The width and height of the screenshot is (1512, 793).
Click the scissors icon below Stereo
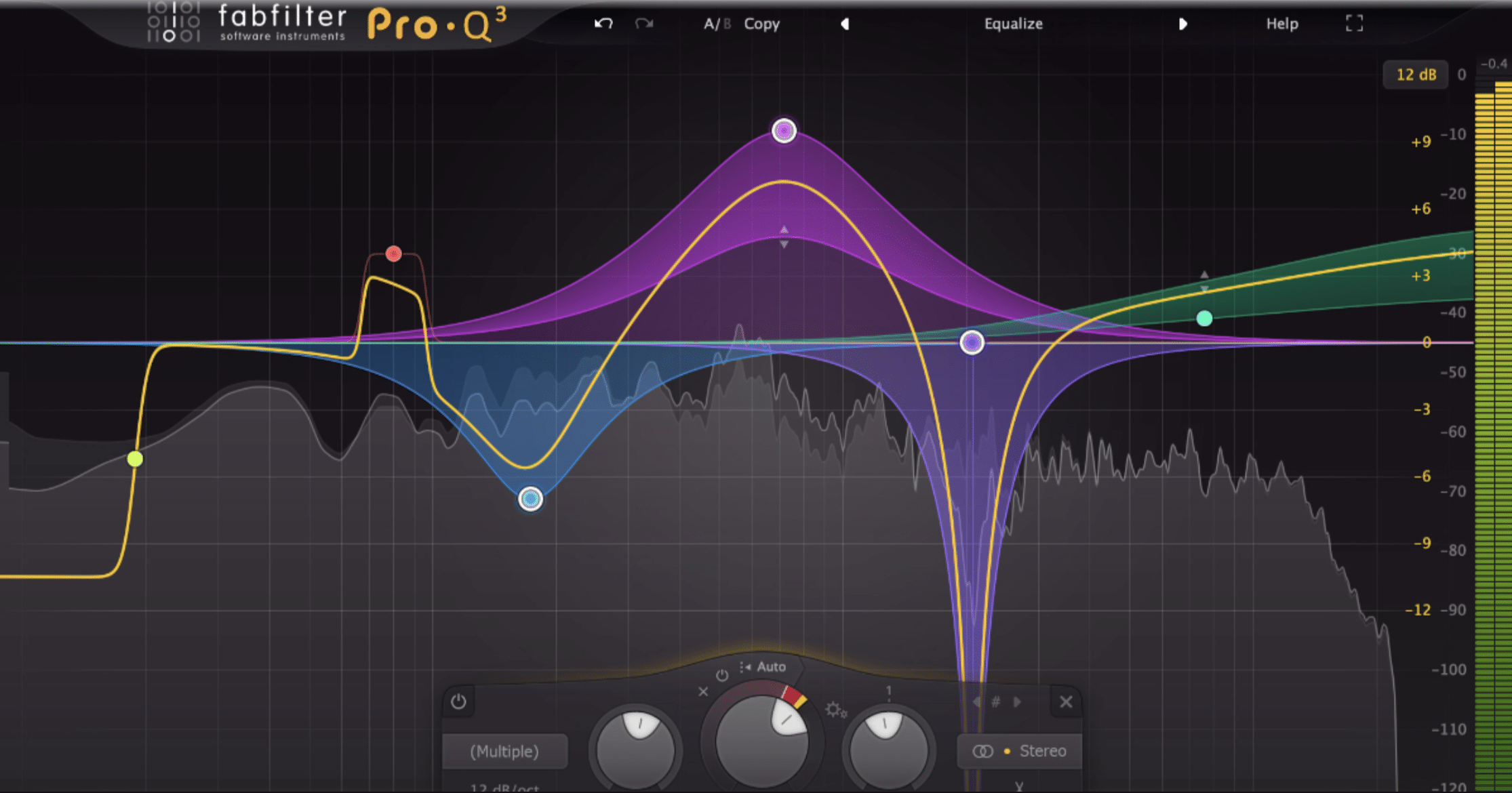tap(1019, 786)
